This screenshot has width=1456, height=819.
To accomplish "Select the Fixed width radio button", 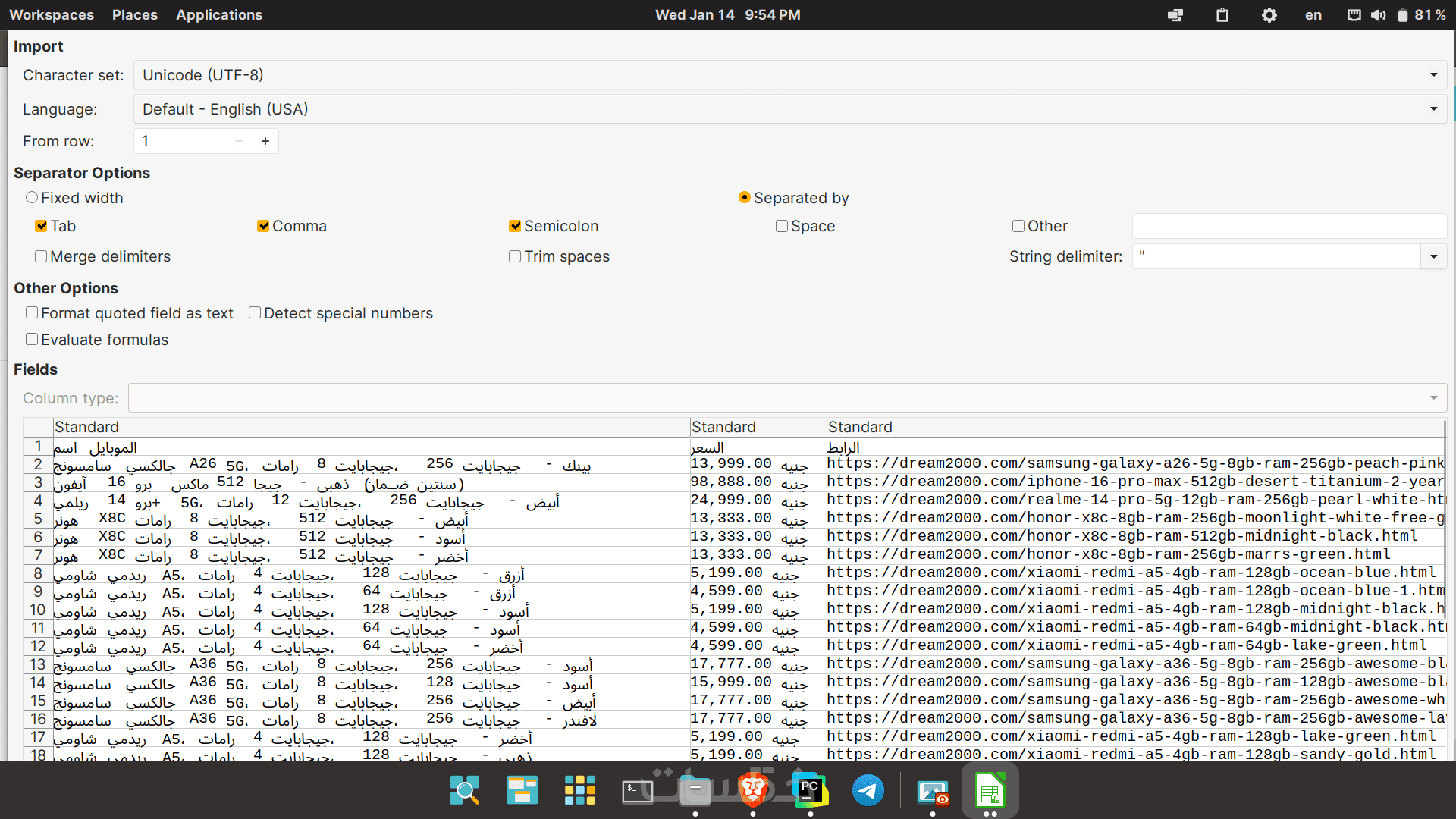I will [32, 198].
